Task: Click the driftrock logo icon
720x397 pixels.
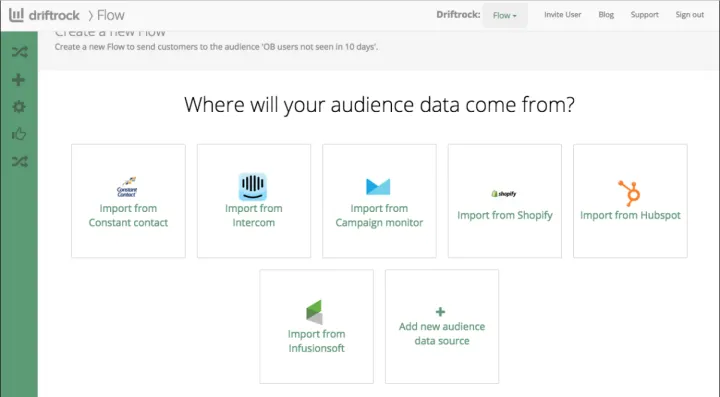Action: [x=16, y=15]
